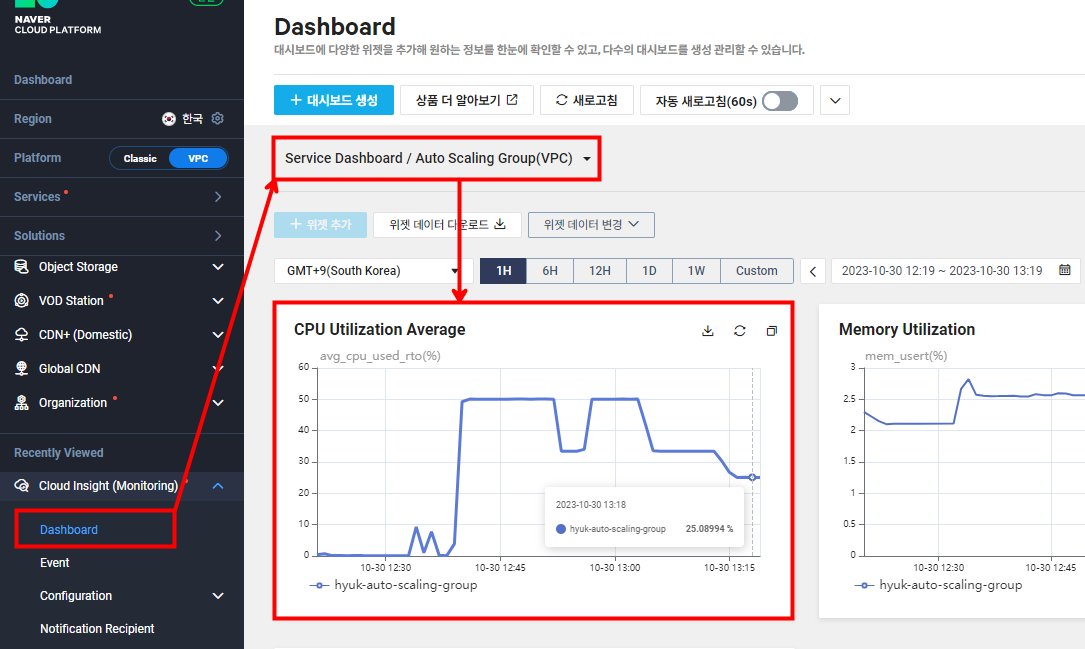Click the CPU Utilization Average widget title
1085x649 pixels.
click(380, 330)
